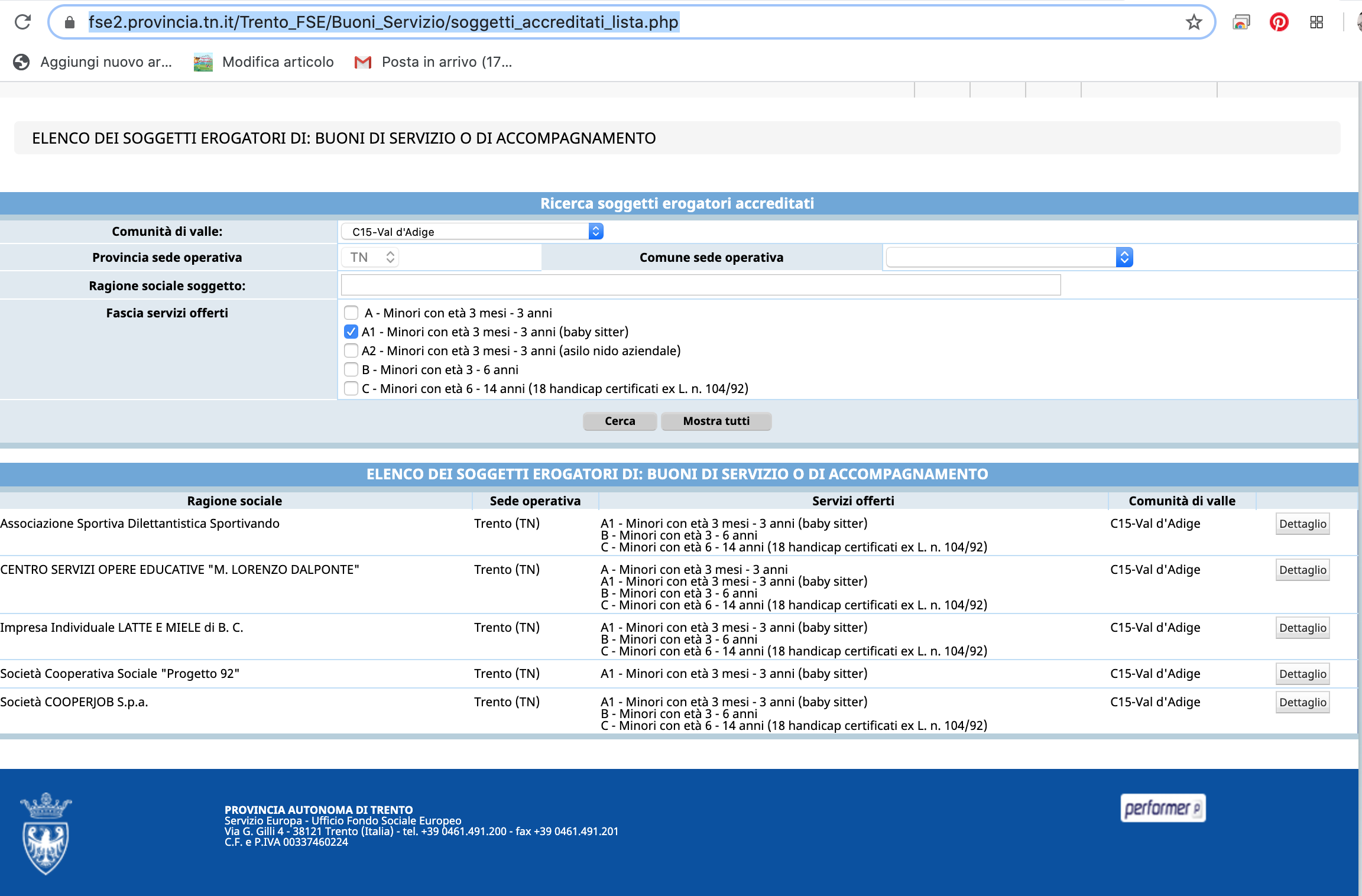
Task: Open 'Aggiungi nuovo ar...' bookmark
Action: click(x=93, y=62)
